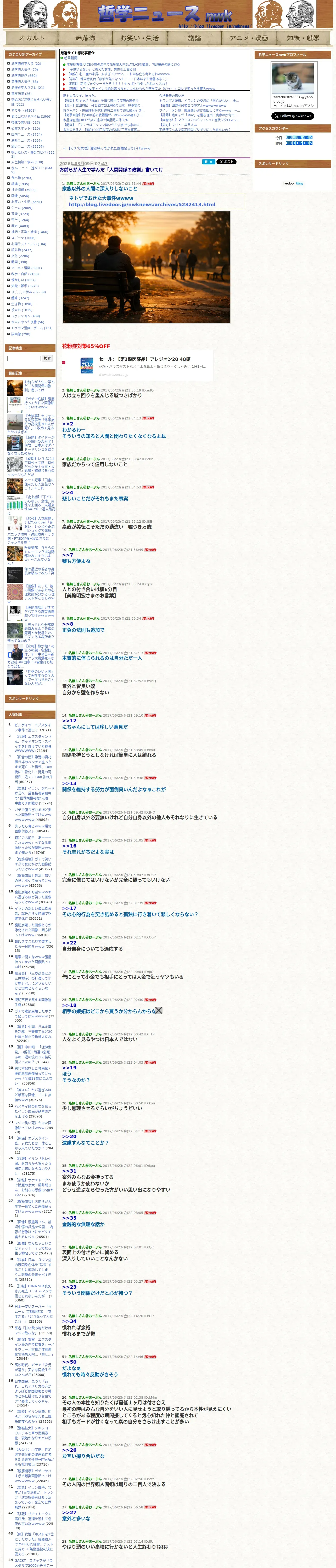Select 哲学 (1264) category in sidebar
Image resolution: width=336 pixels, height=1568 pixels.
pyautogui.click(x=20, y=220)
